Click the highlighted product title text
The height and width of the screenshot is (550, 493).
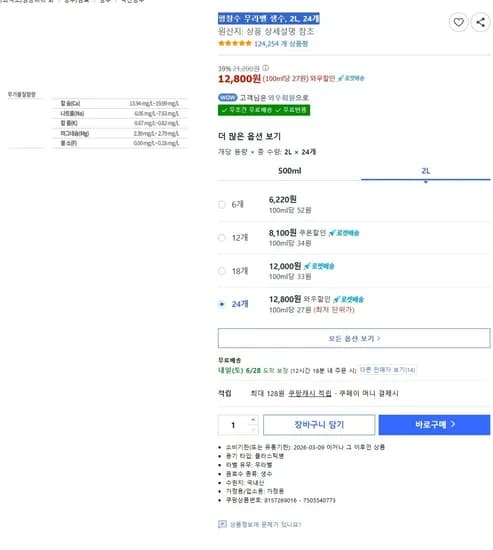tap(269, 19)
